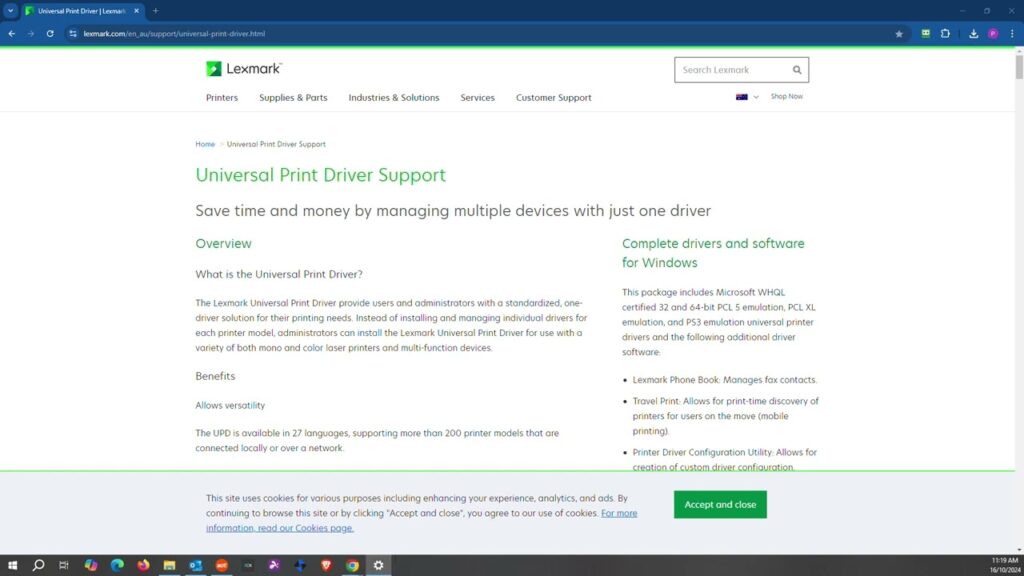1024x576 pixels.
Task: Open Settings gear on taskbar
Action: [x=378, y=565]
